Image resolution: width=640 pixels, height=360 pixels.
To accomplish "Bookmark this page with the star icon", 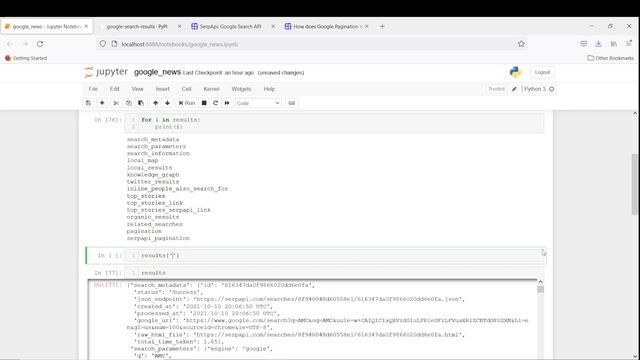I will click(x=521, y=44).
